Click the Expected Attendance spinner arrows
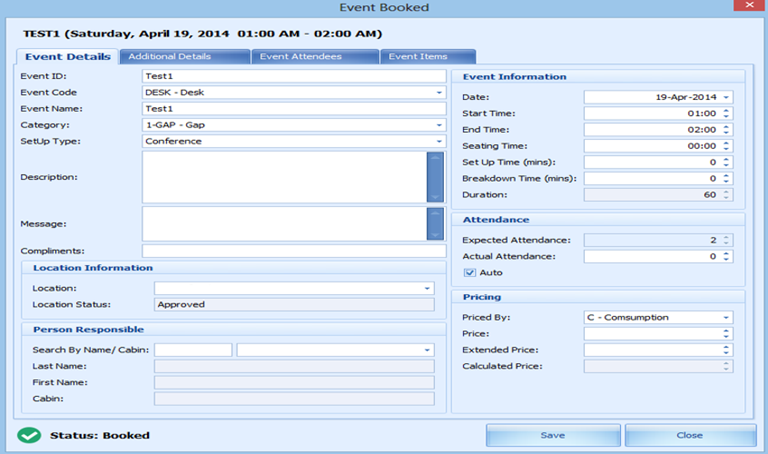768x454 pixels. pyautogui.click(x=726, y=240)
